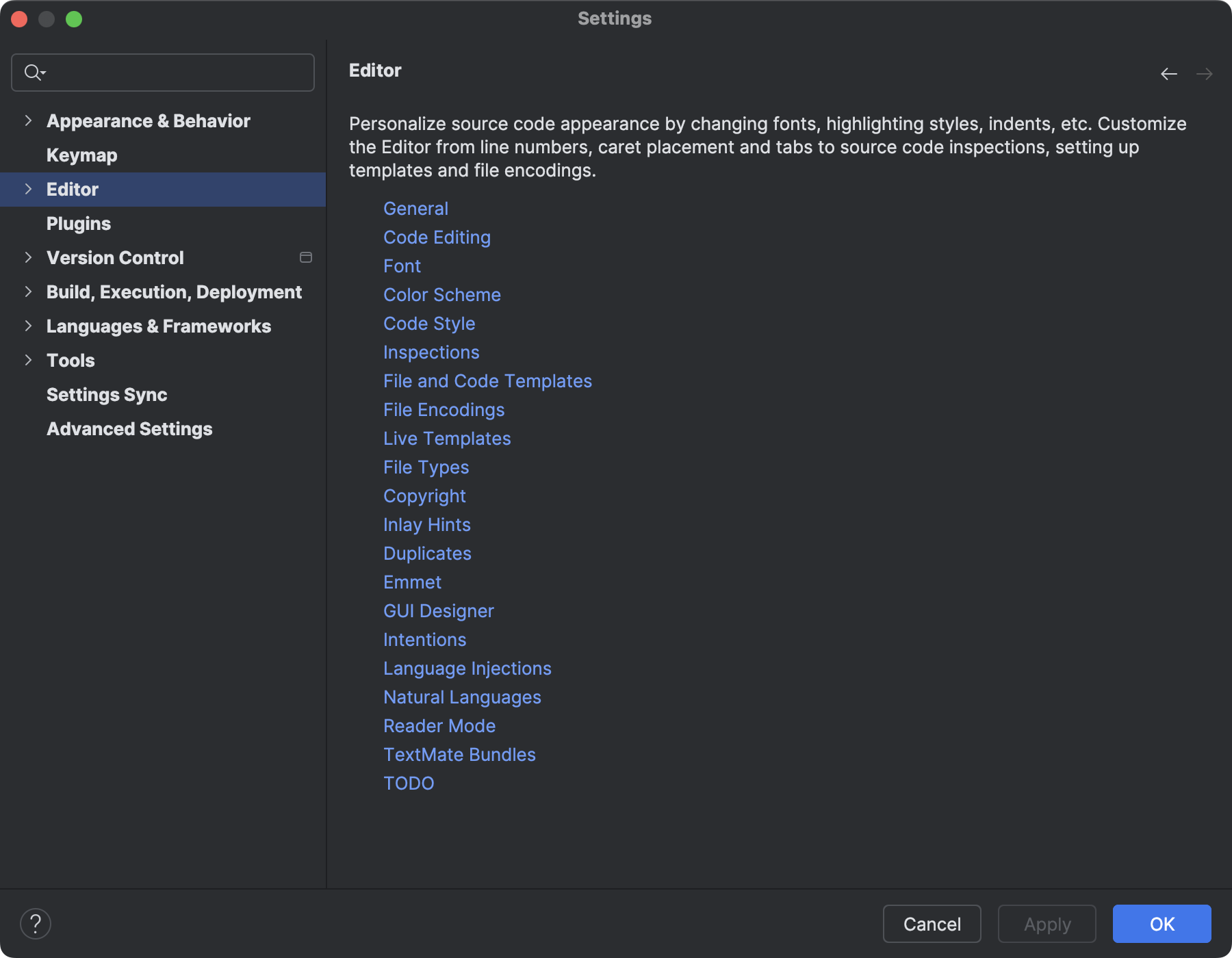Expand the Appearance & Behavior section

(28, 120)
